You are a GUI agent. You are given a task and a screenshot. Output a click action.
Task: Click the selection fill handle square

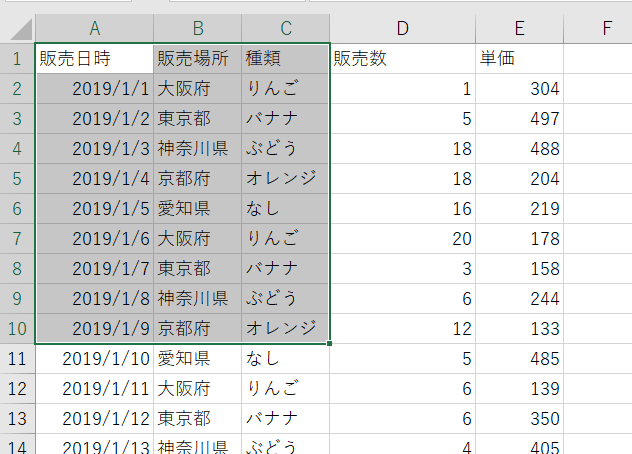click(330, 344)
